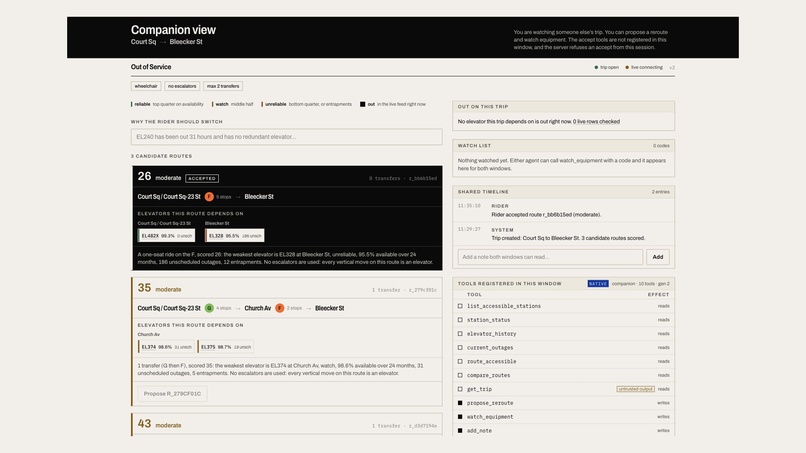Click the square marker beside elevator_history
Screen dimensions: 806x453
460,334
